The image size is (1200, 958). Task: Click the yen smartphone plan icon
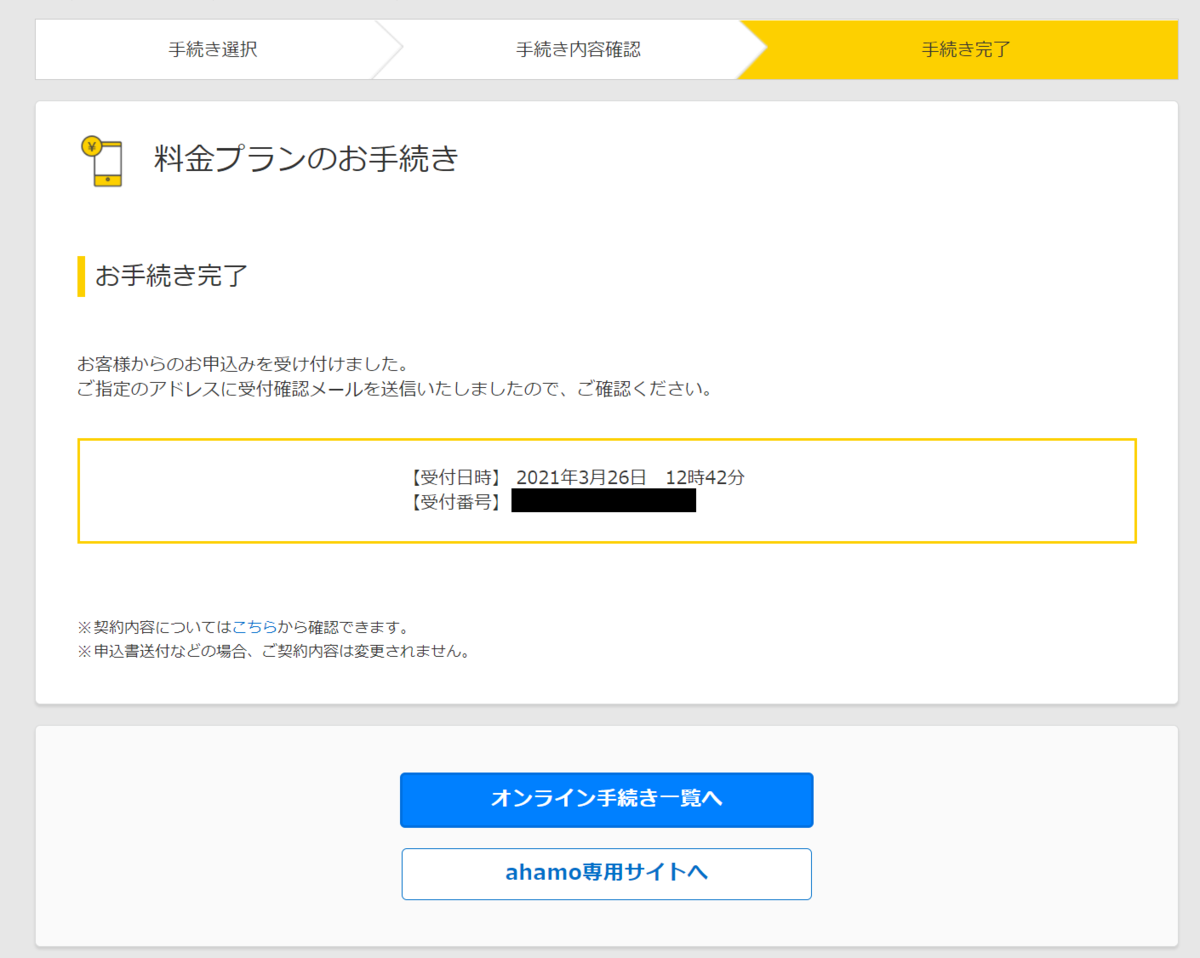pyautogui.click(x=102, y=161)
